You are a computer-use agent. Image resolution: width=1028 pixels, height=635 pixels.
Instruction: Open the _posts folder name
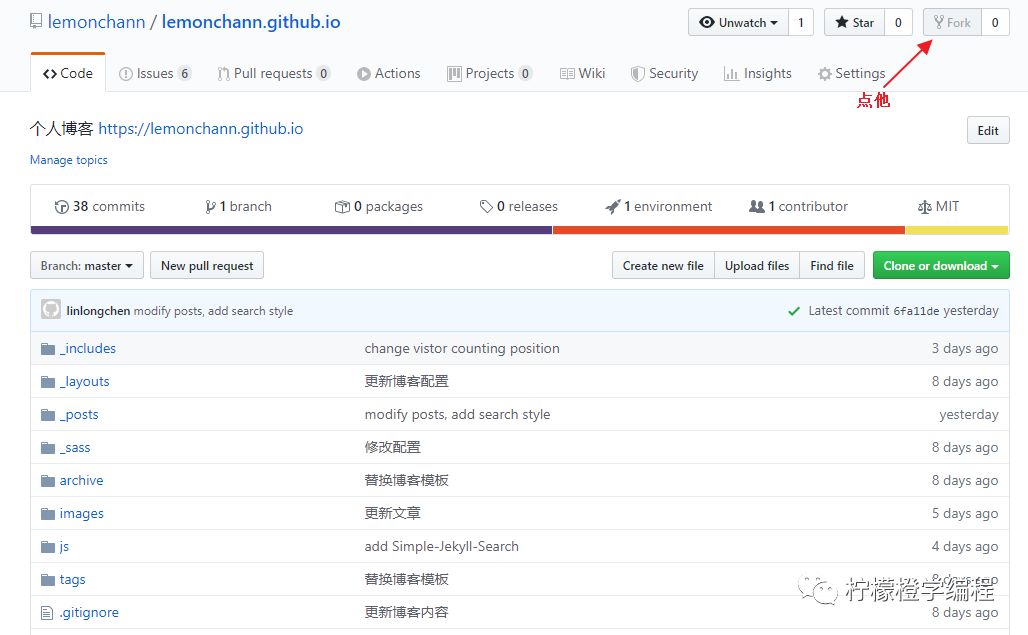click(x=79, y=414)
